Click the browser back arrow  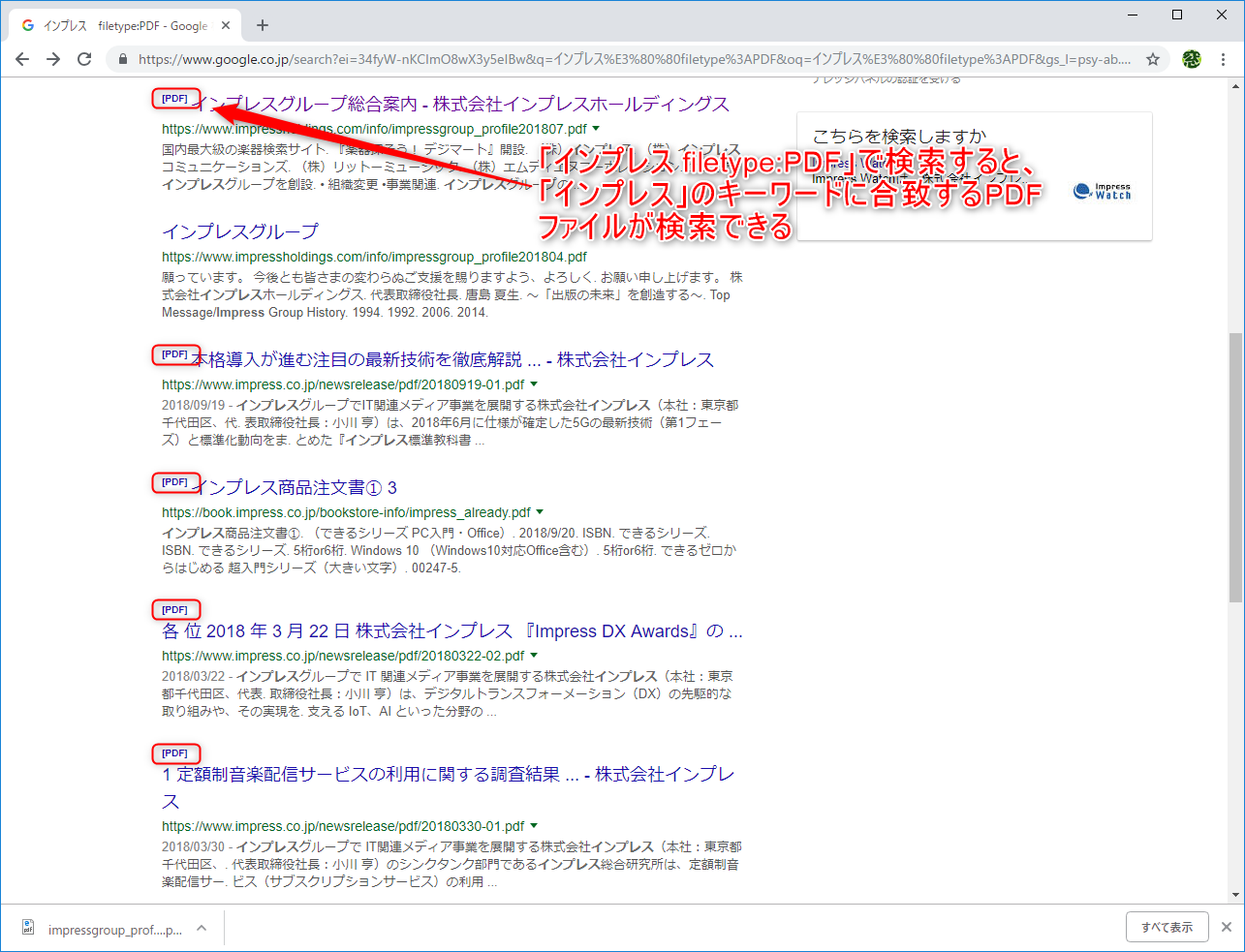click(x=21, y=58)
